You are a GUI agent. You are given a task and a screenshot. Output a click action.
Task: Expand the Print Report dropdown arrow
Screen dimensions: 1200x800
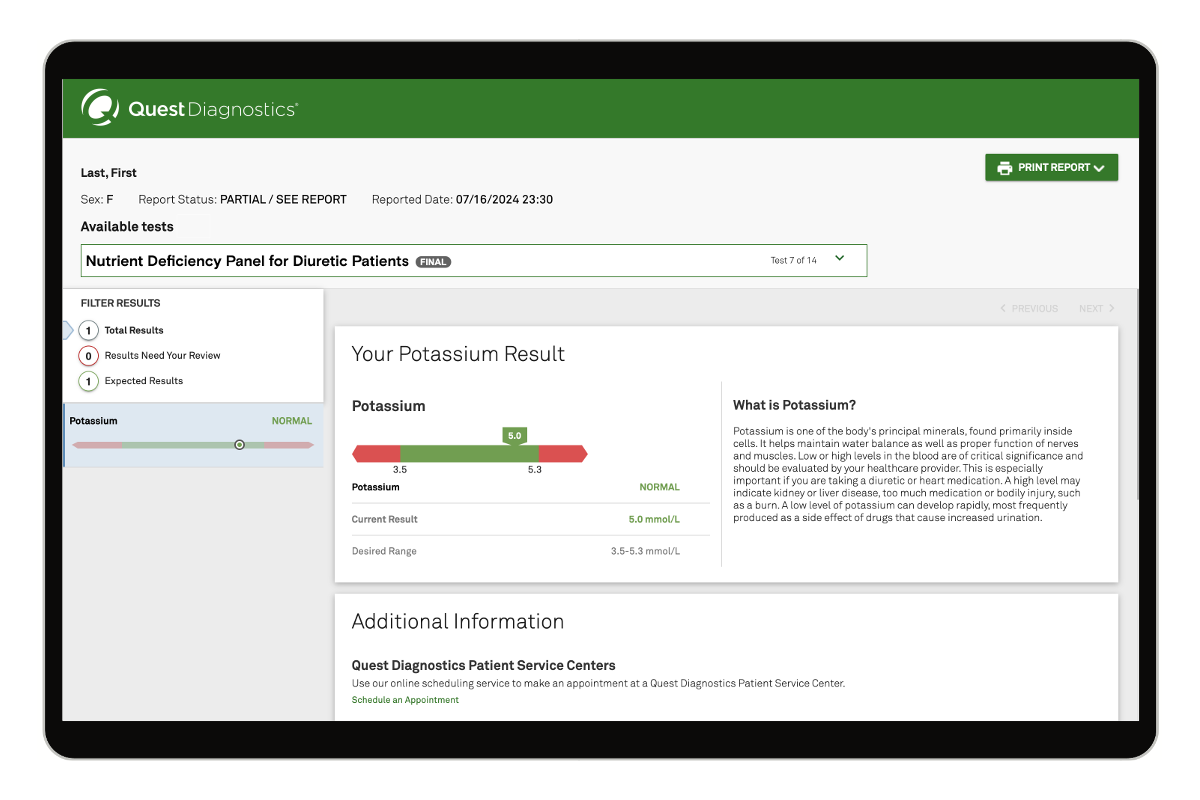coord(1099,168)
